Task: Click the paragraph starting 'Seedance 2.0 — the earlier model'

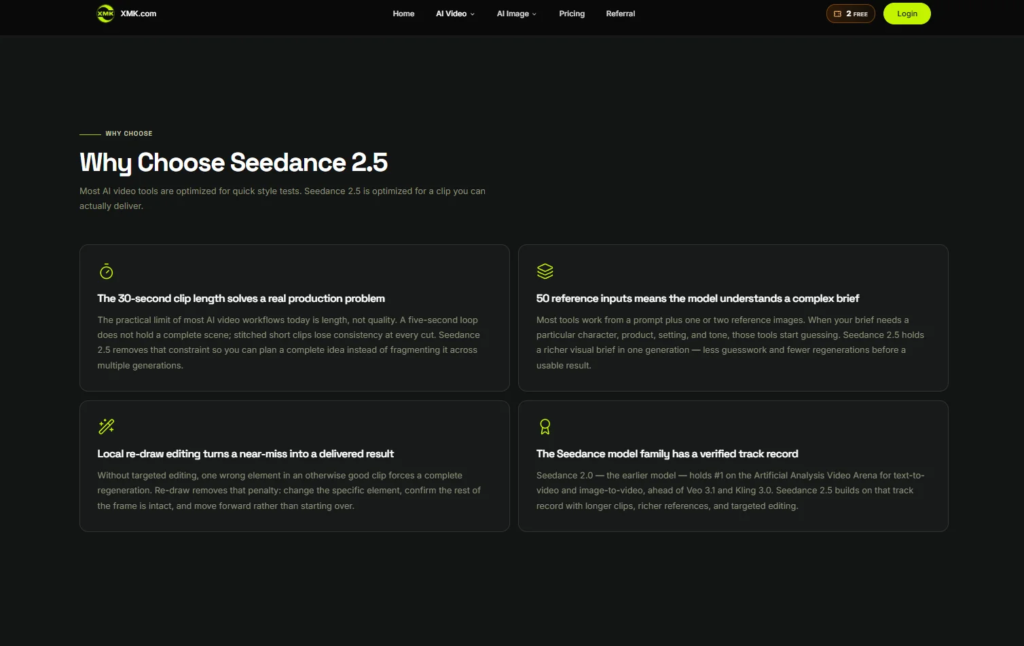Action: click(x=730, y=491)
